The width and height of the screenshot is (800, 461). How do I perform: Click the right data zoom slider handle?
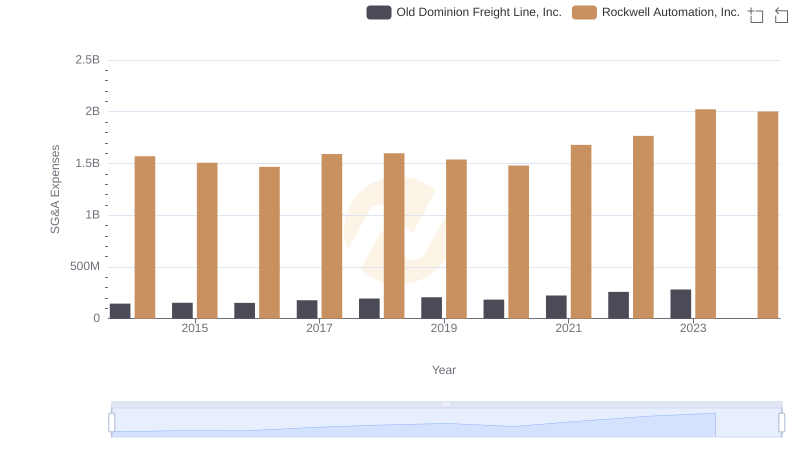pos(781,422)
